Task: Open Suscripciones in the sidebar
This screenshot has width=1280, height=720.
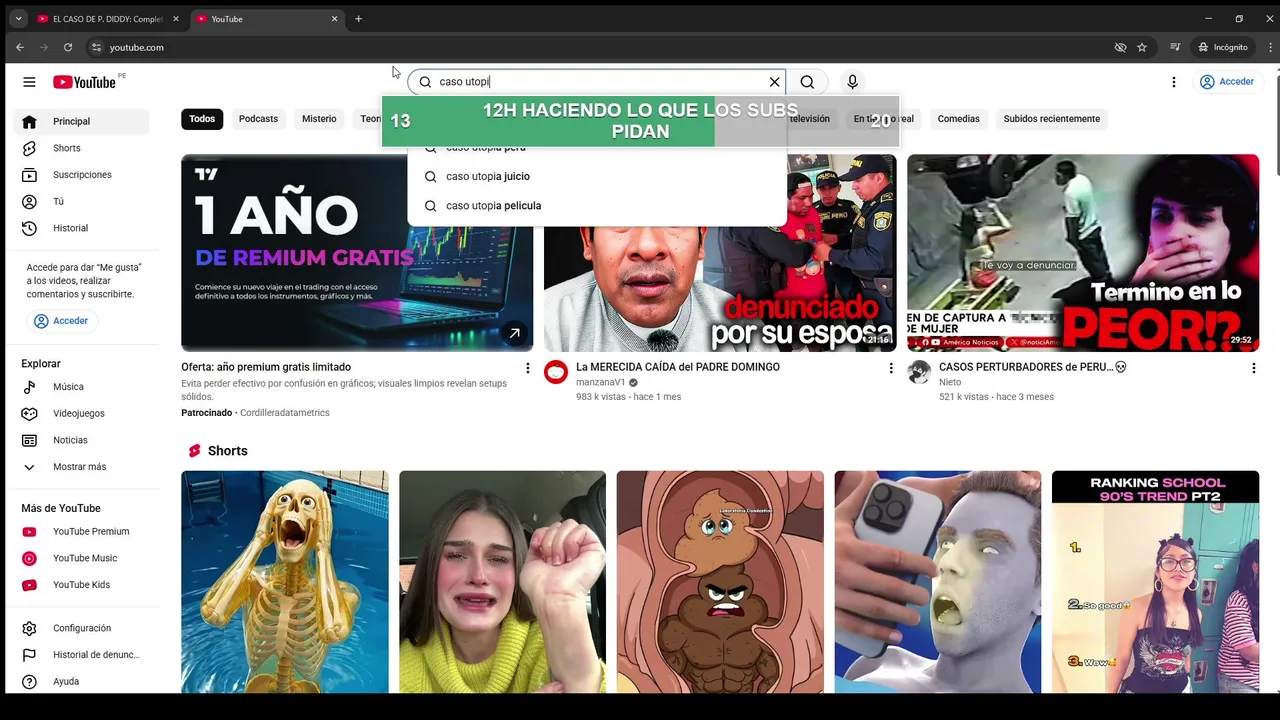Action: click(83, 175)
